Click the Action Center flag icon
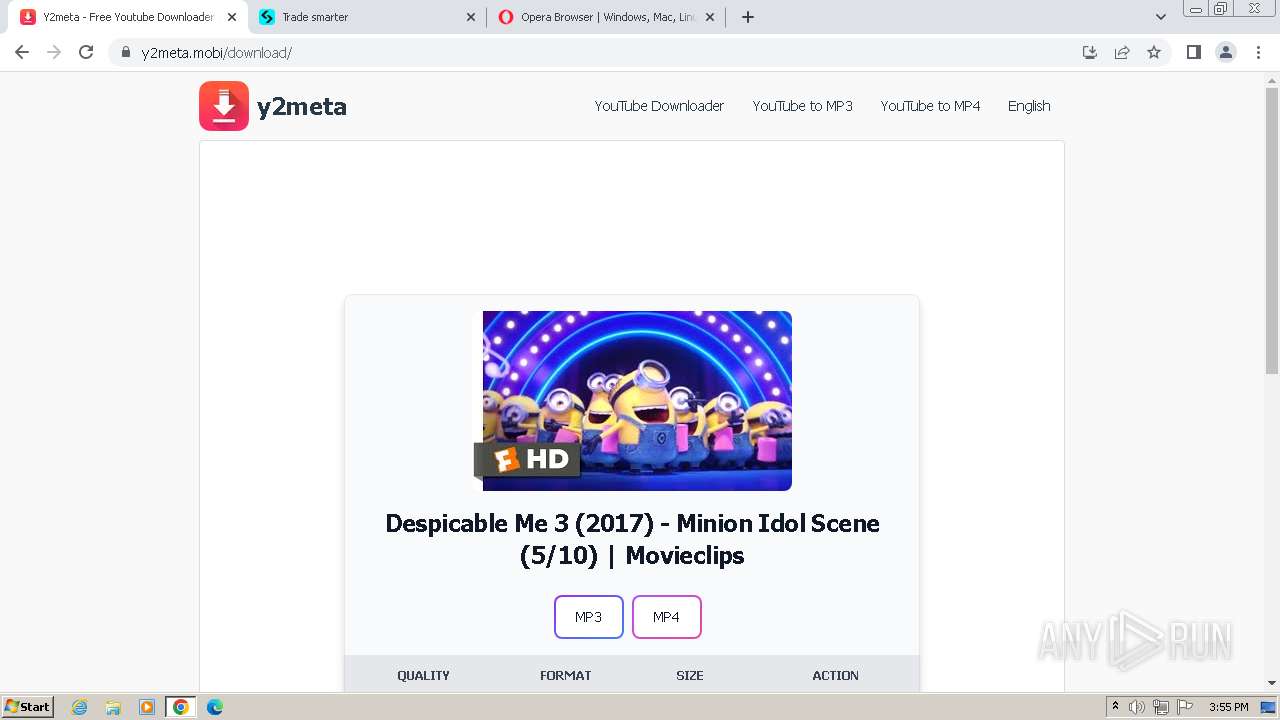The width and height of the screenshot is (1280, 720). click(1185, 707)
